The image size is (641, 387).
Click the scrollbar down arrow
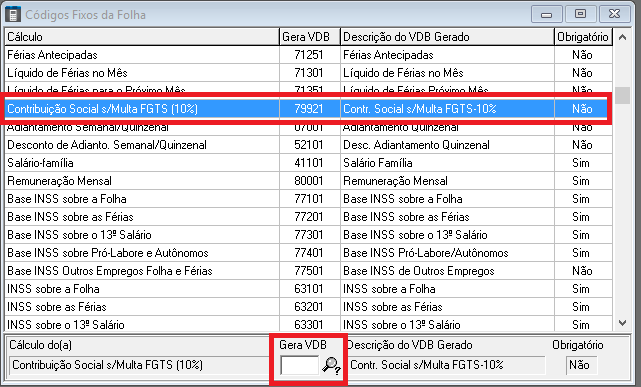(622, 323)
